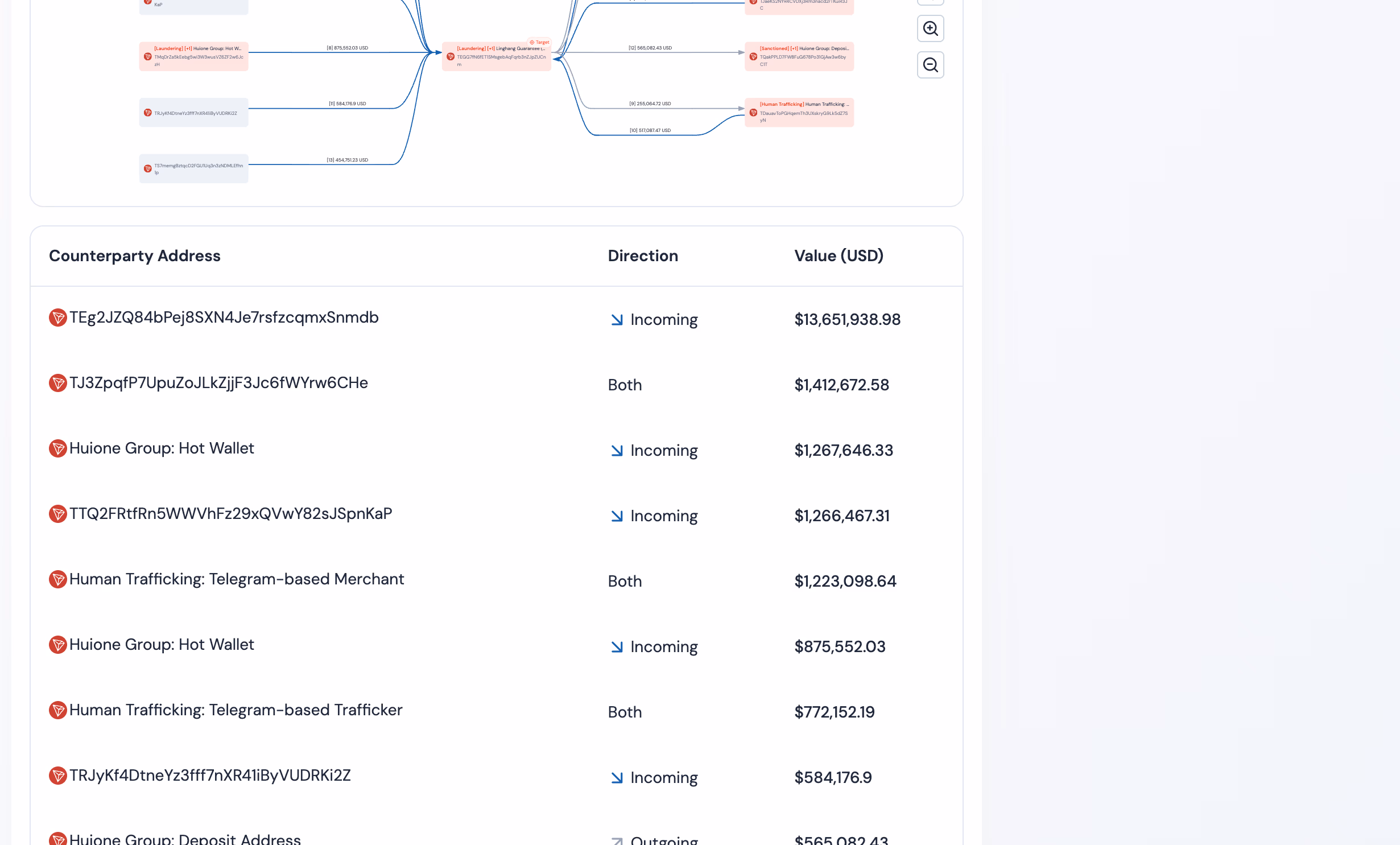Click Incoming arrow icon in $13,651,938.98 row
Image resolution: width=1400 pixels, height=845 pixels.
[617, 320]
